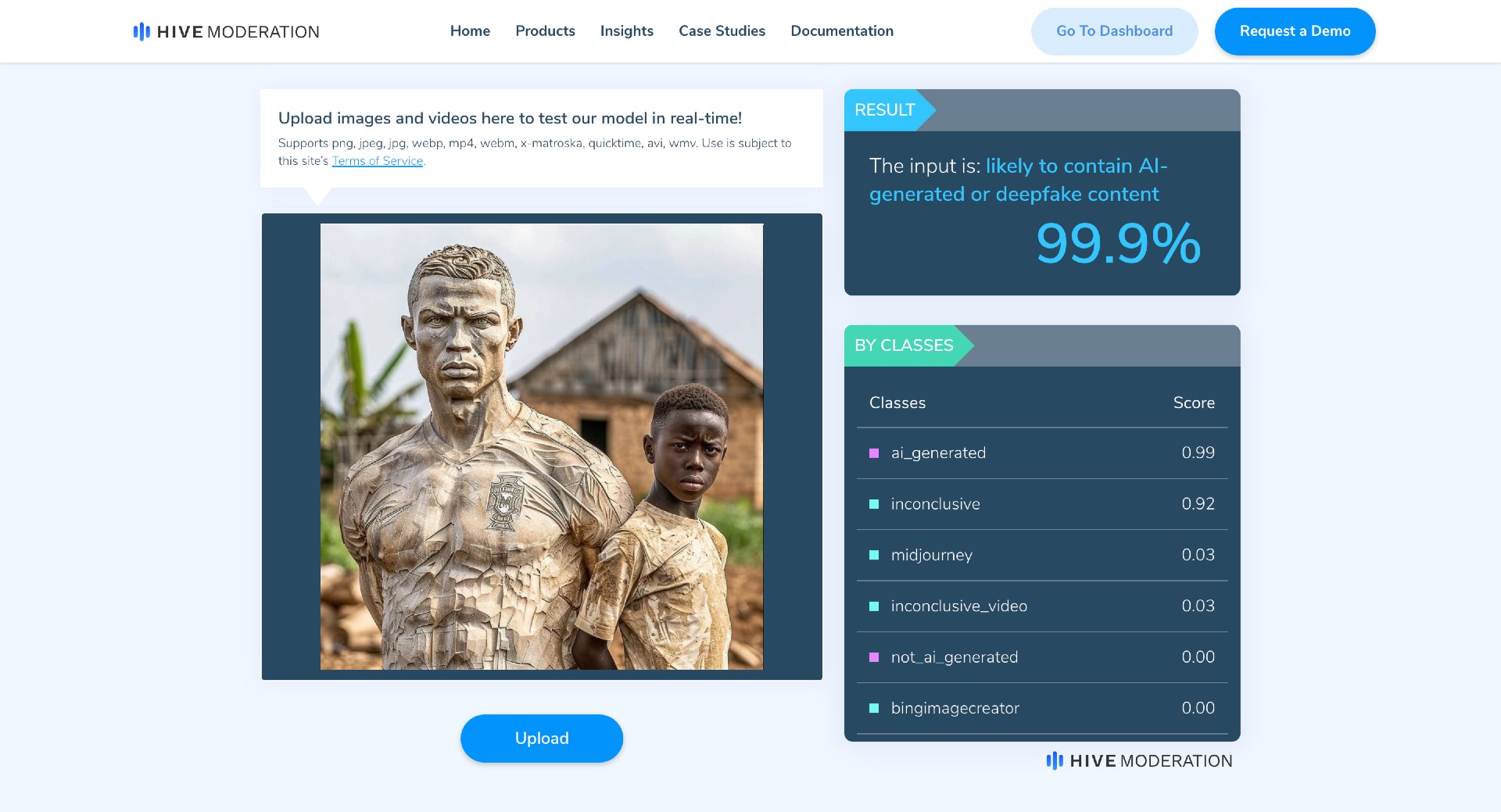
Task: Click the Request a Demo button
Action: (x=1295, y=31)
